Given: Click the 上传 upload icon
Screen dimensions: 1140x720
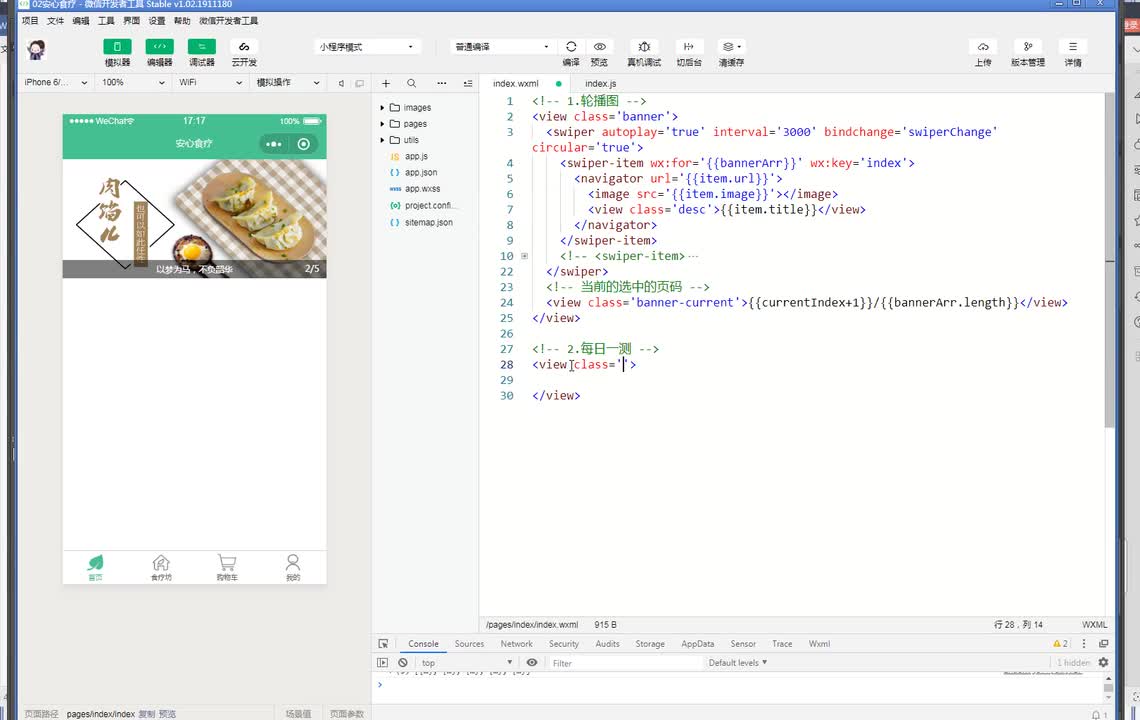Looking at the screenshot, I should pos(983,47).
